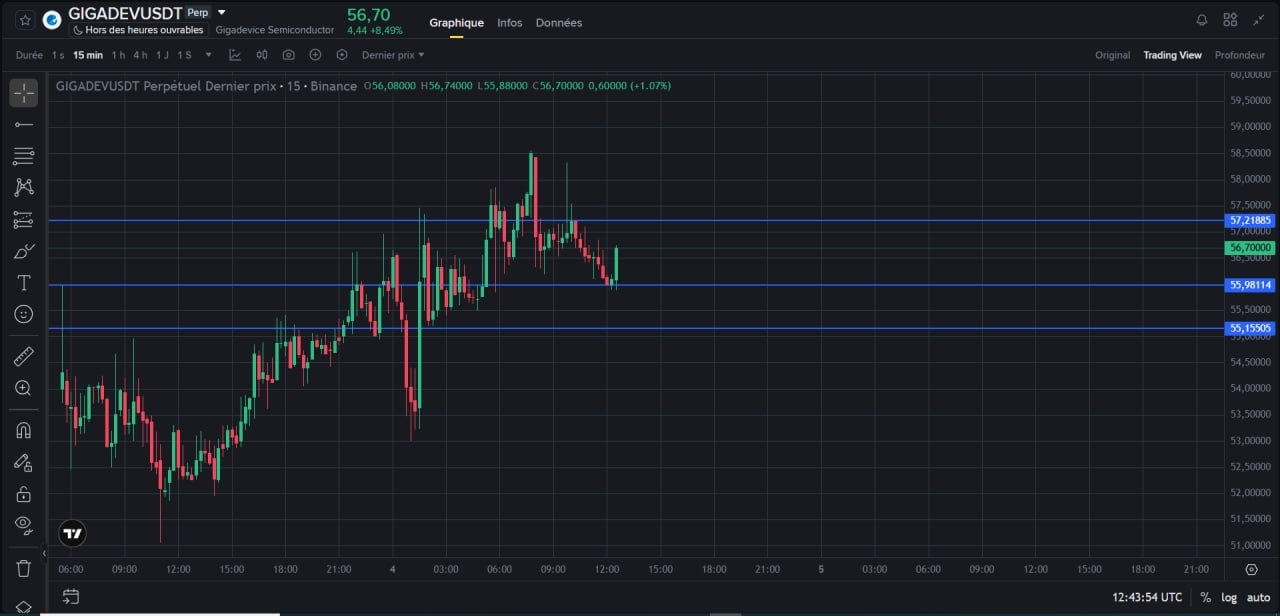Switch to Trading View chart mode

pyautogui.click(x=1172, y=55)
